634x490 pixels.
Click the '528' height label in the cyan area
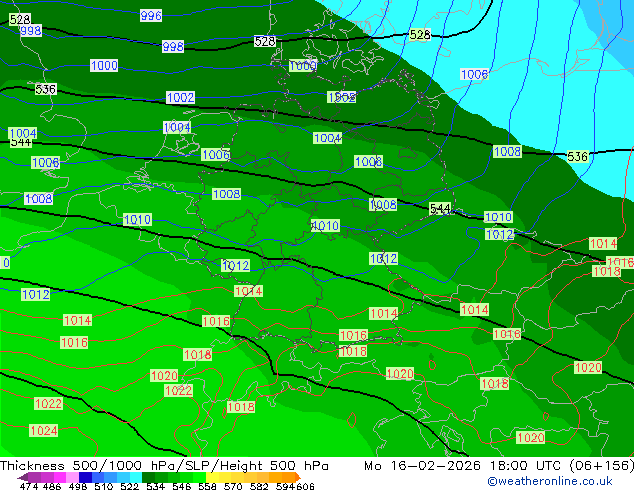(419, 34)
